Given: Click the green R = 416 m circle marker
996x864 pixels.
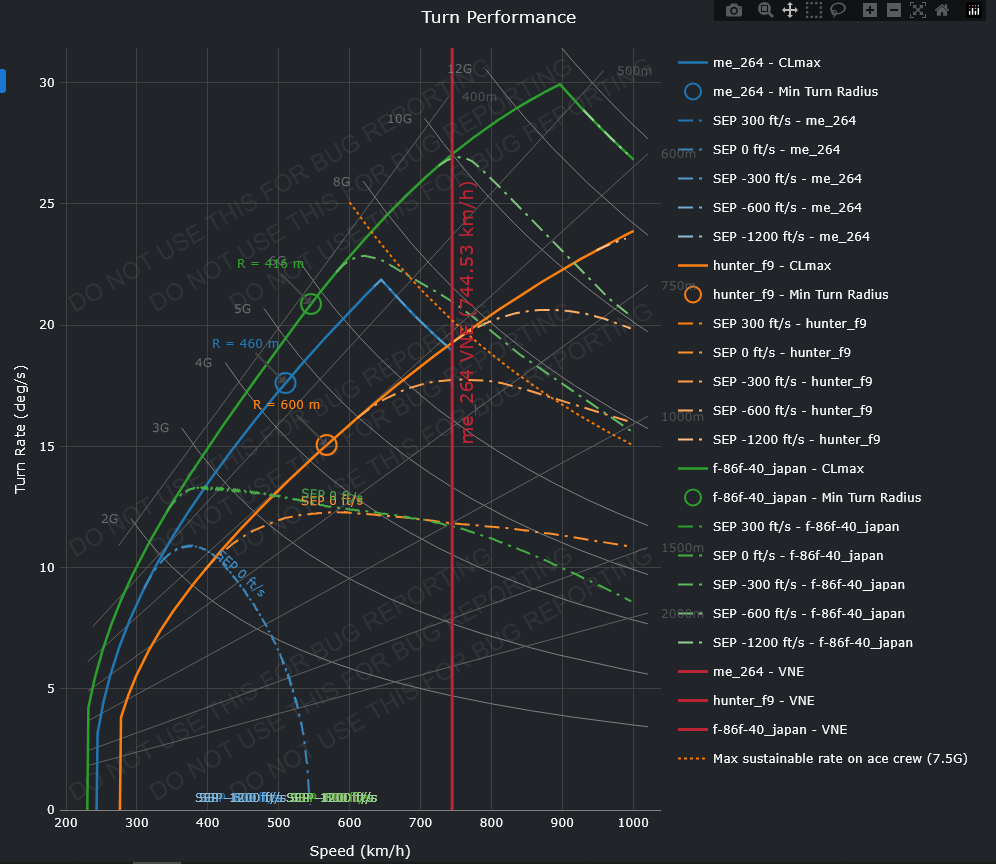Looking at the screenshot, I should coord(311,304).
